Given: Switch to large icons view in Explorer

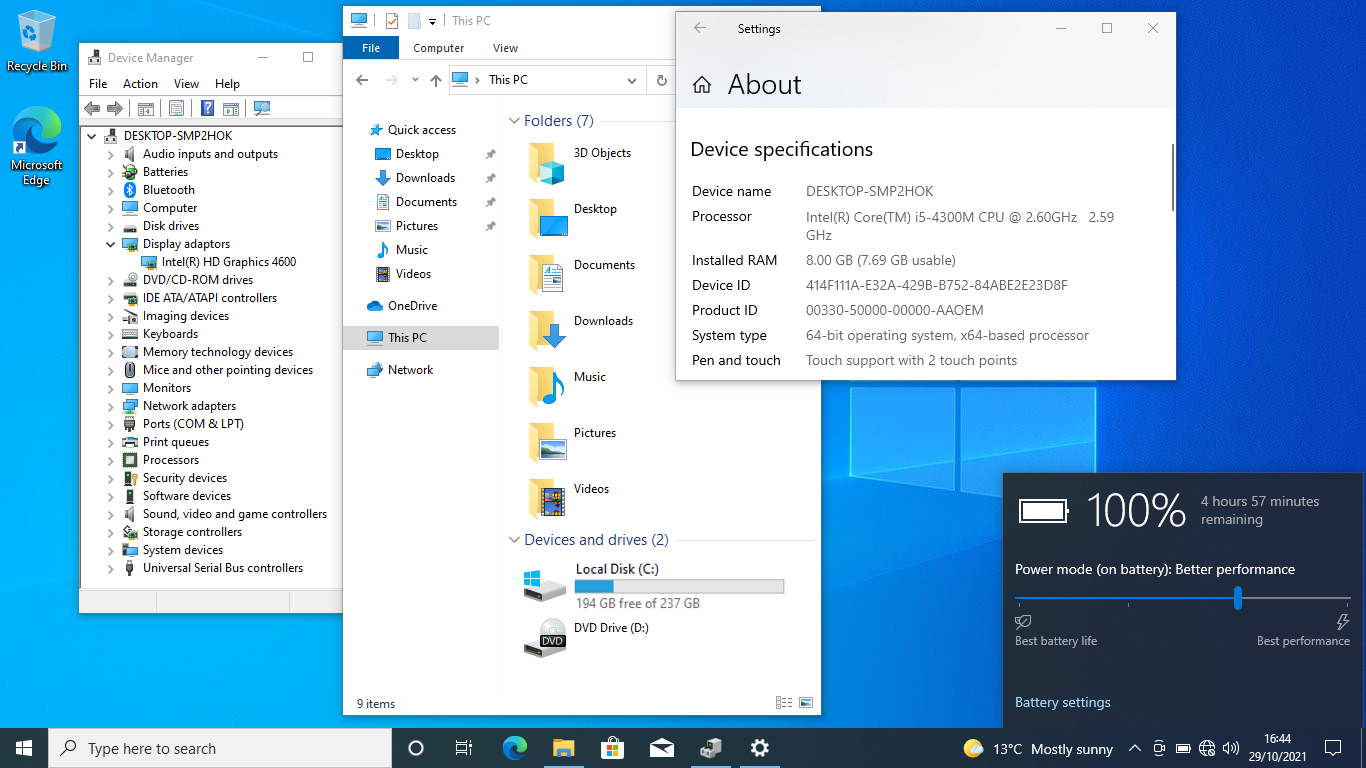Looking at the screenshot, I should (x=806, y=703).
